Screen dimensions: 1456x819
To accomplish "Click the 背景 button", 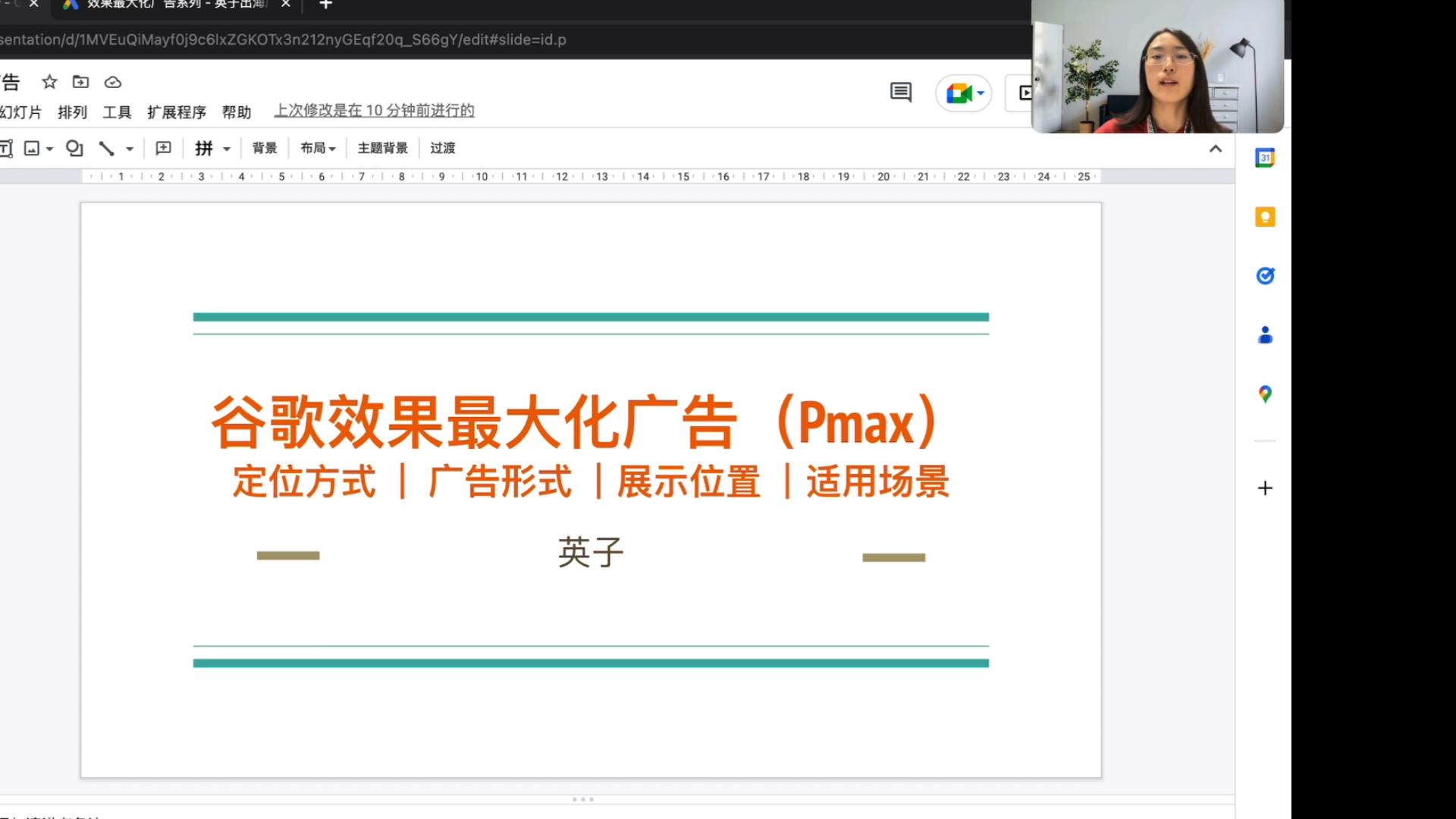I will 265,148.
